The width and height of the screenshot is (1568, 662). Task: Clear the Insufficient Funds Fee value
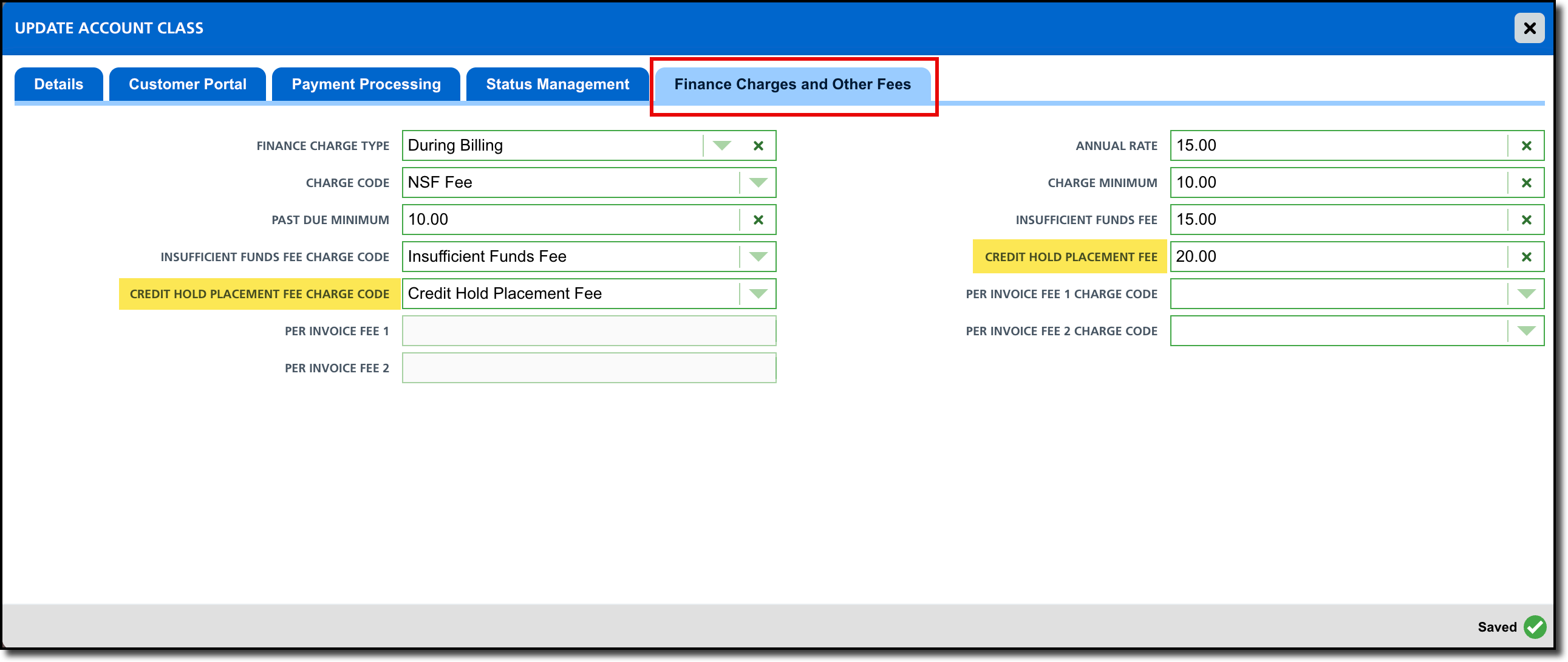1526,220
